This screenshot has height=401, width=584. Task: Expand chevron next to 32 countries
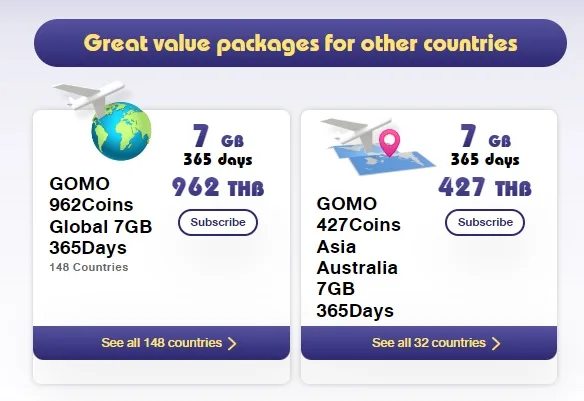(496, 343)
